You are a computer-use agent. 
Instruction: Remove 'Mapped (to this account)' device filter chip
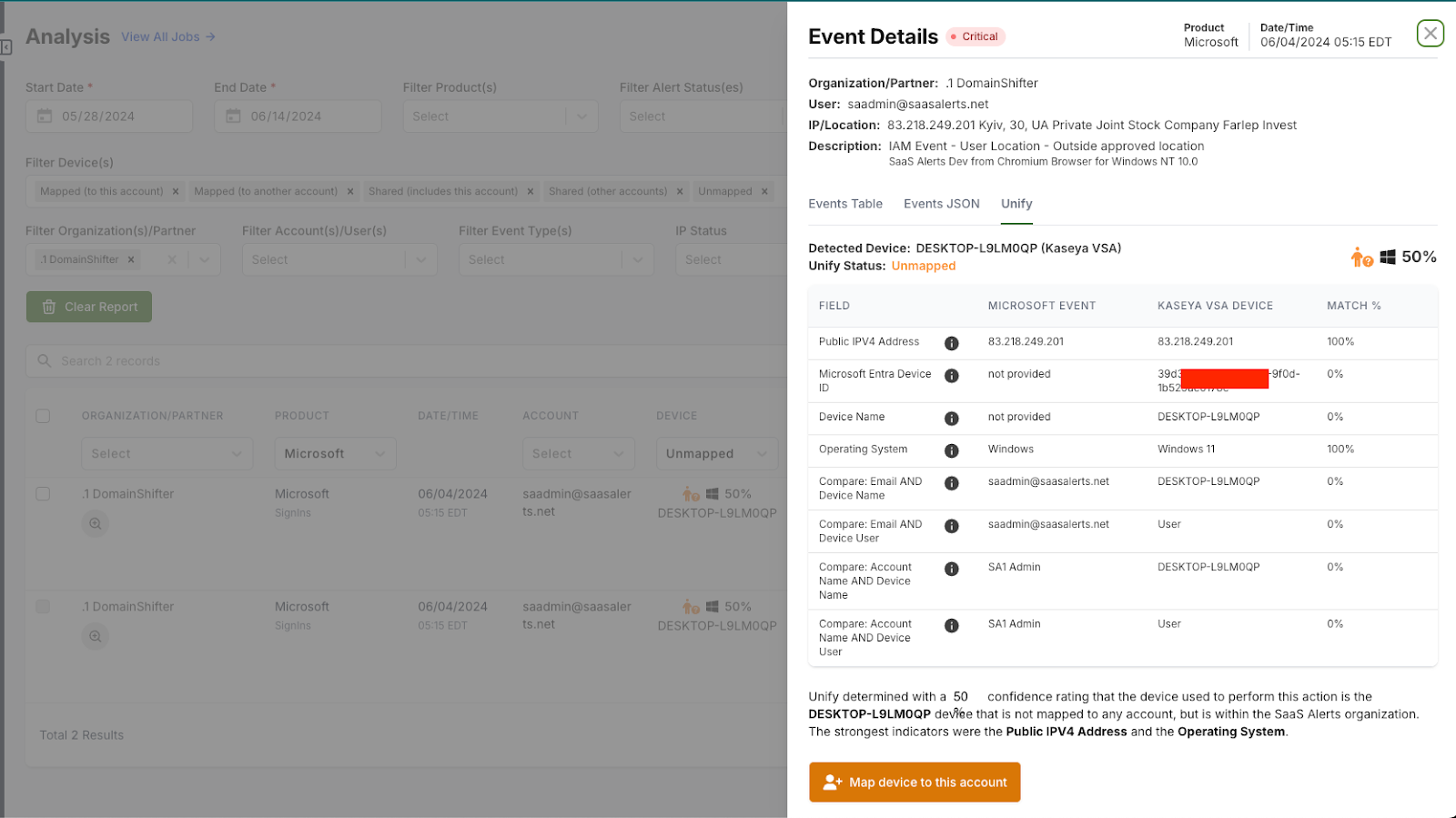[176, 191]
